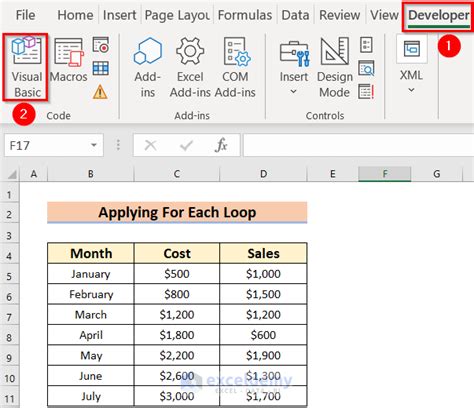Screen dimensions: 474x408
Task: Click the Cost header cell
Action: click(177, 253)
